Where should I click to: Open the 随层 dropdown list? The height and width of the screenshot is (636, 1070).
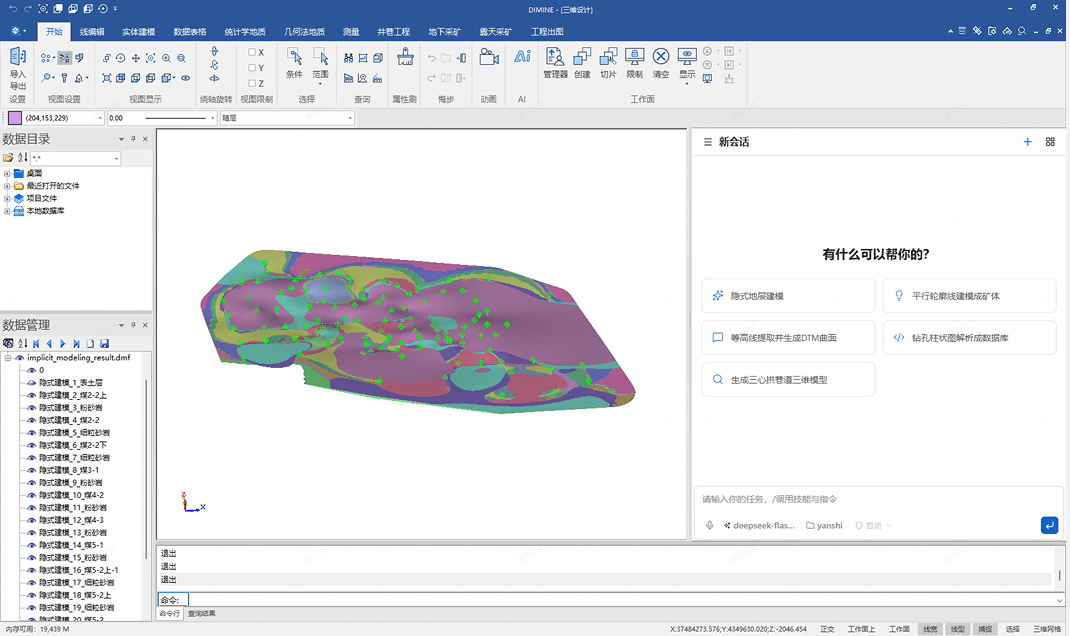tap(350, 118)
